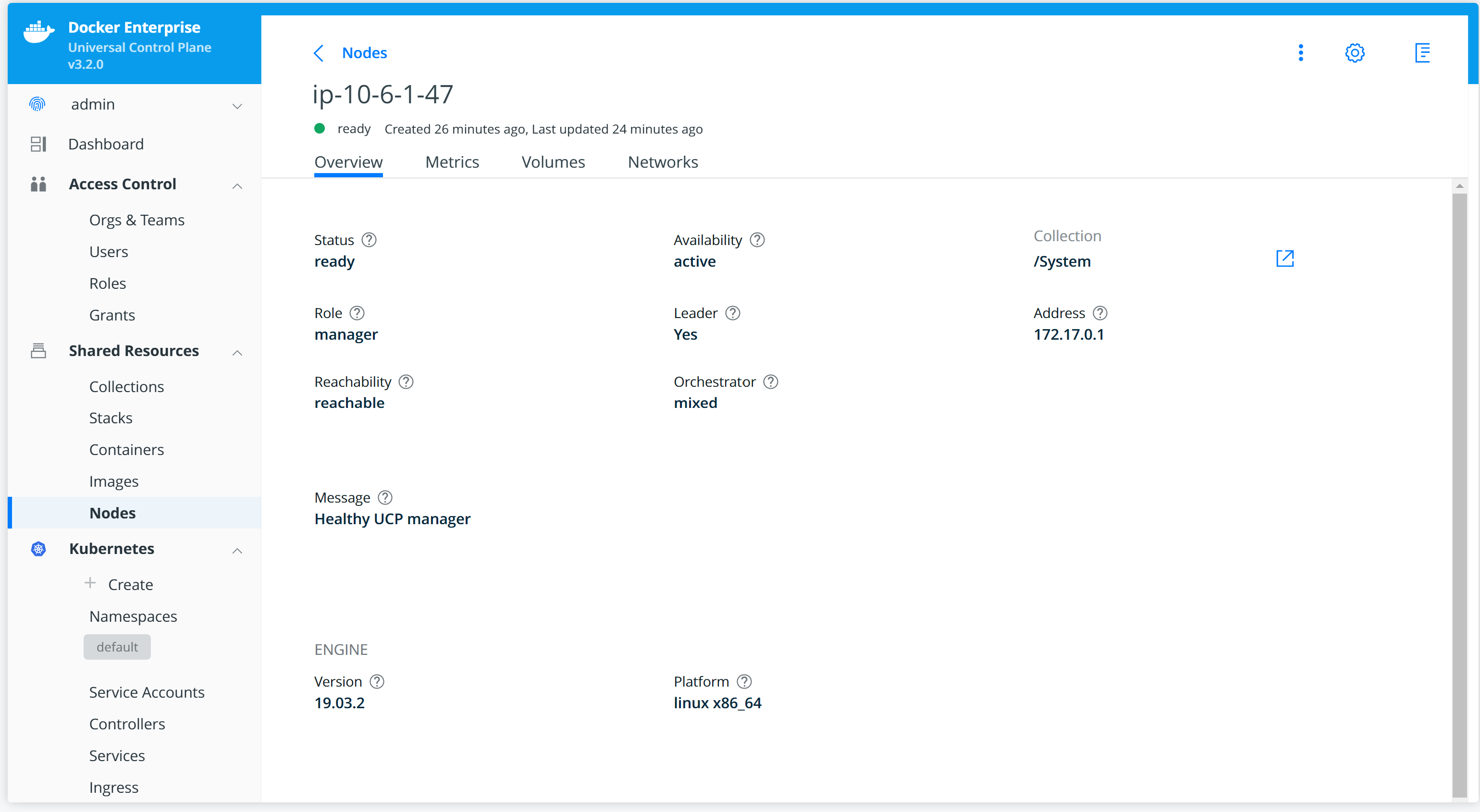
Task: Click the help icon next to Address
Action: tap(1099, 313)
